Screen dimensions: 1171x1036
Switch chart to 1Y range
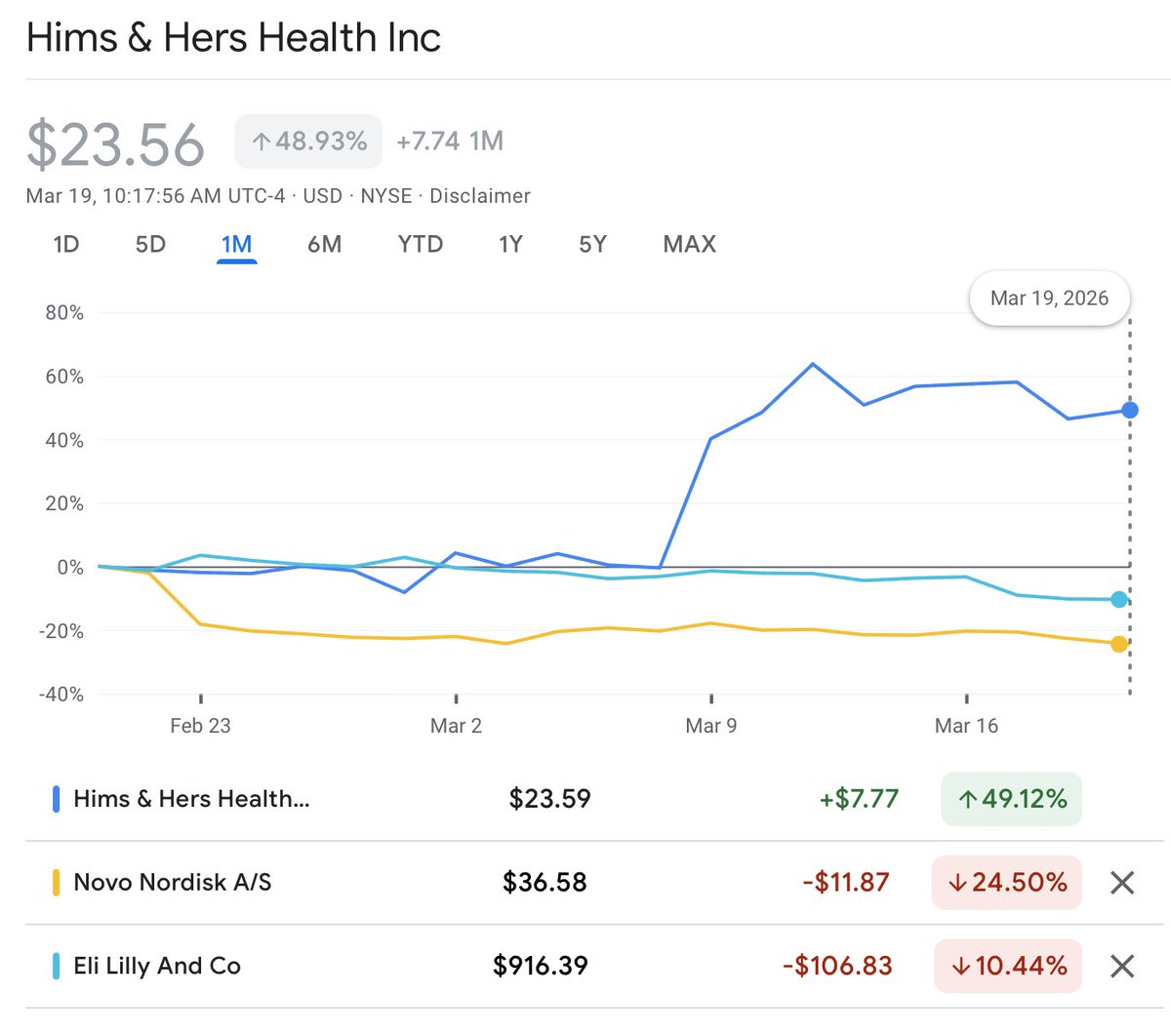point(510,244)
